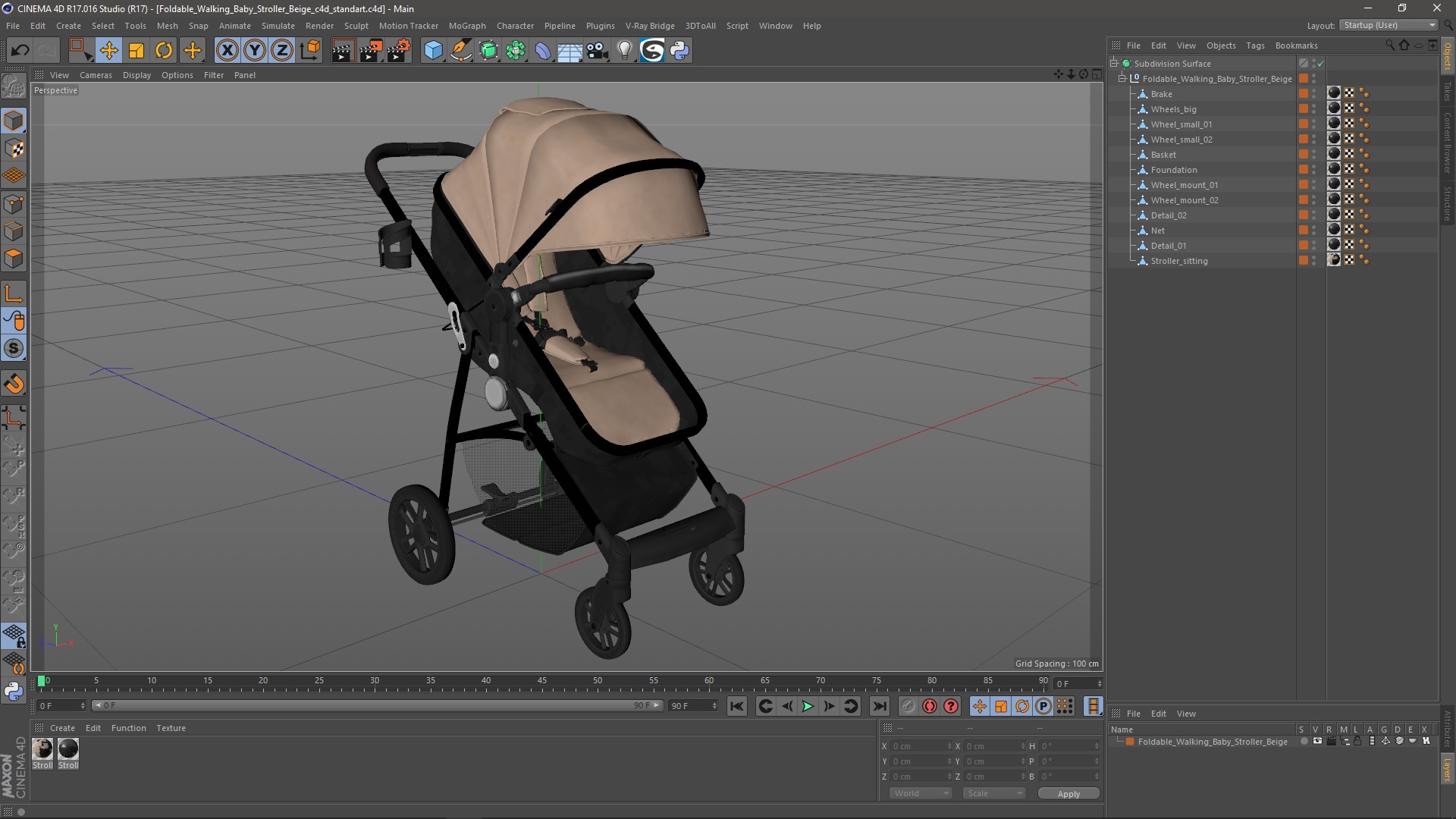Image resolution: width=1456 pixels, height=819 pixels.
Task: Click timeline range slider bar
Action: 377,705
